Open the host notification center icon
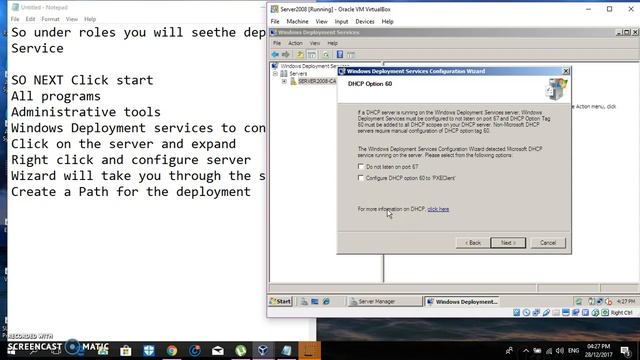Image resolution: width=640 pixels, height=360 pixels. 625,351
